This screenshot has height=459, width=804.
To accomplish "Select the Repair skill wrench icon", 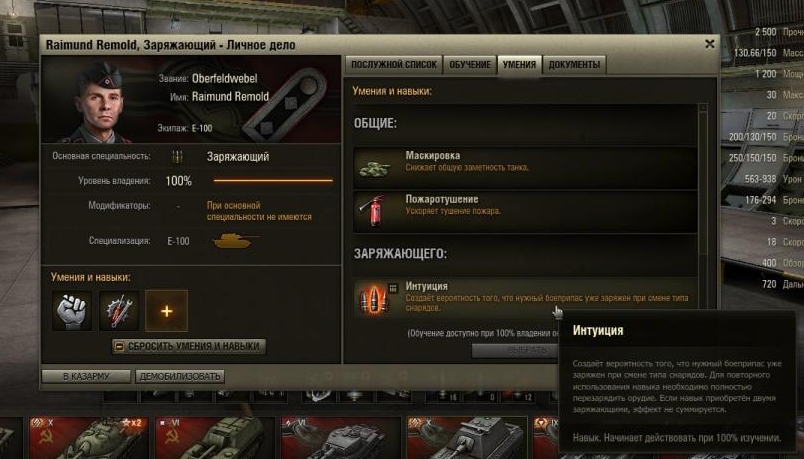I will [119, 310].
